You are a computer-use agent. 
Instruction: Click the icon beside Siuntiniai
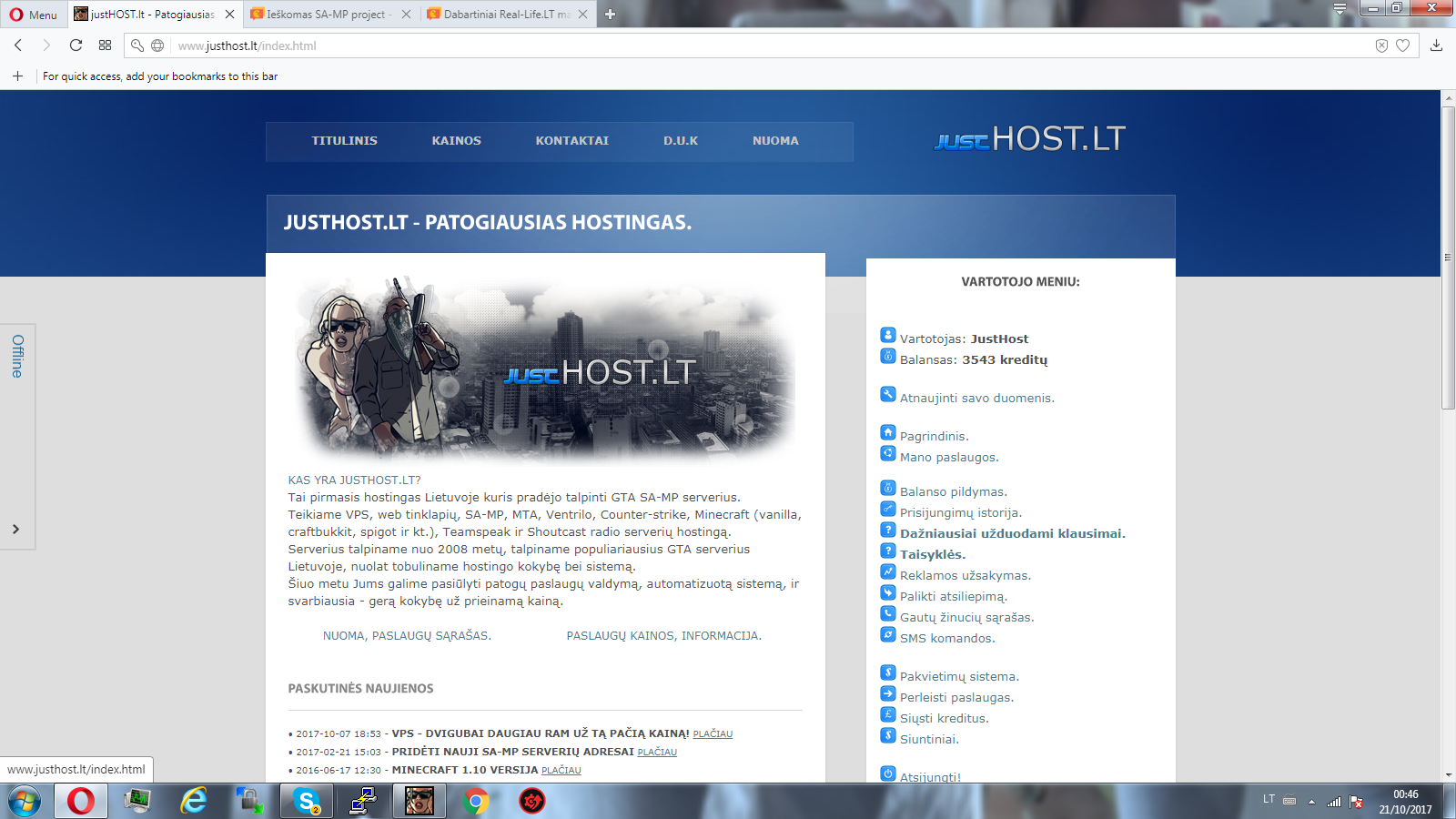888,735
